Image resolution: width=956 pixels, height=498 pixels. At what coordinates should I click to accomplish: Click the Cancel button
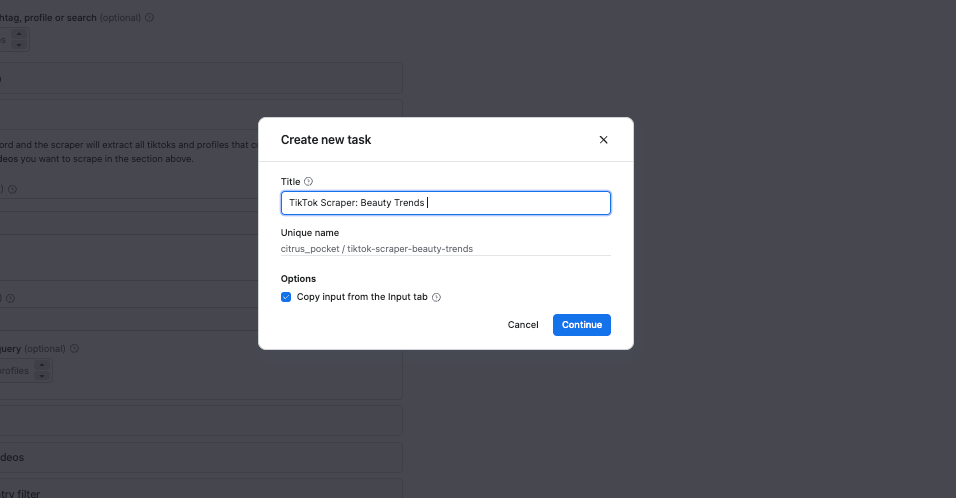coord(523,325)
